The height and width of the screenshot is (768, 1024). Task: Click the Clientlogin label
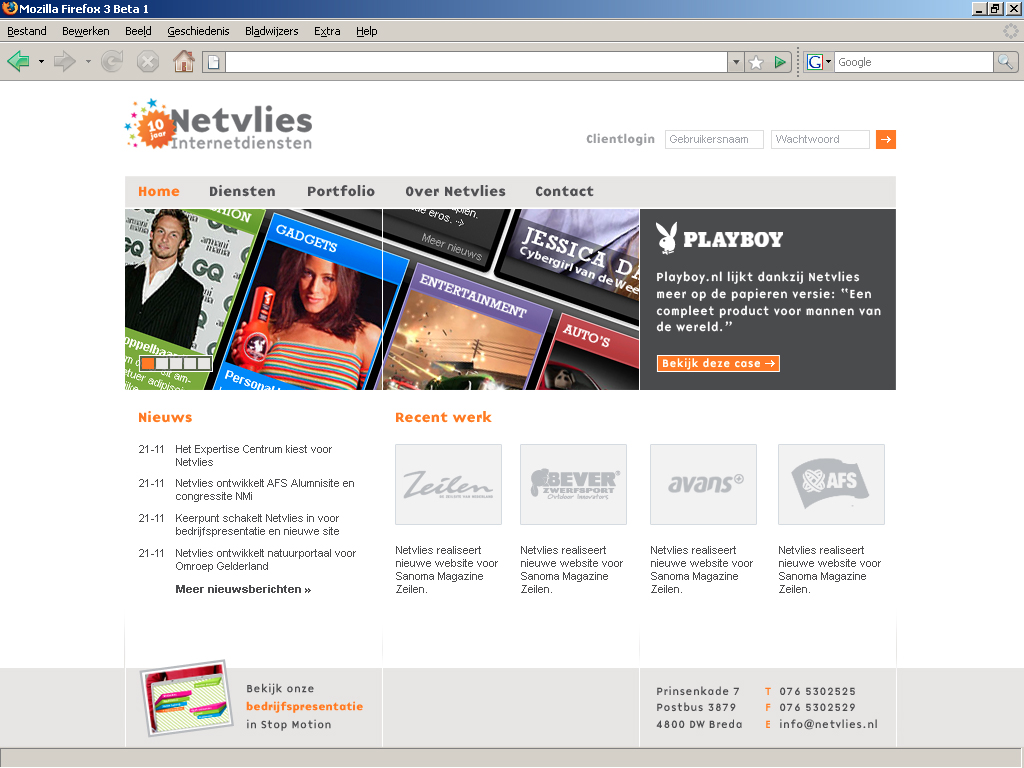620,139
